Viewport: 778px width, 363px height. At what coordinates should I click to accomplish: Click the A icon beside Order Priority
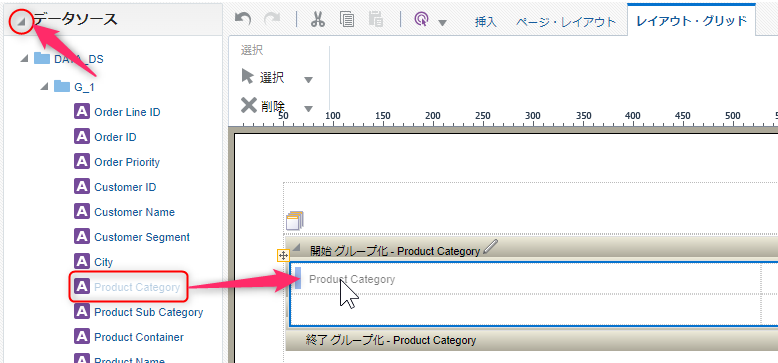point(81,162)
